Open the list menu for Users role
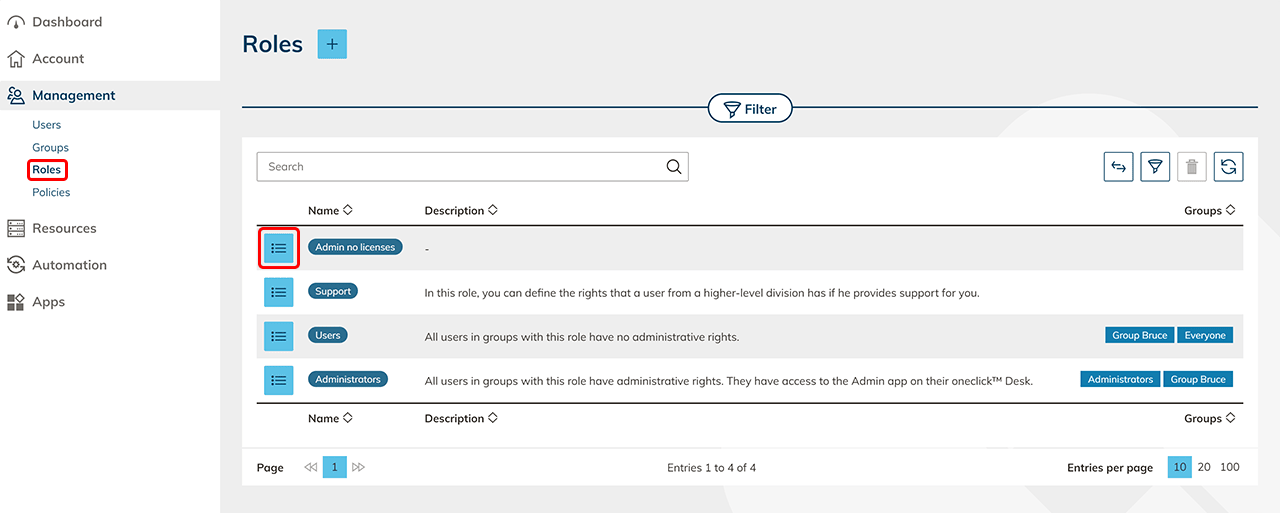The image size is (1280, 513). tap(279, 336)
